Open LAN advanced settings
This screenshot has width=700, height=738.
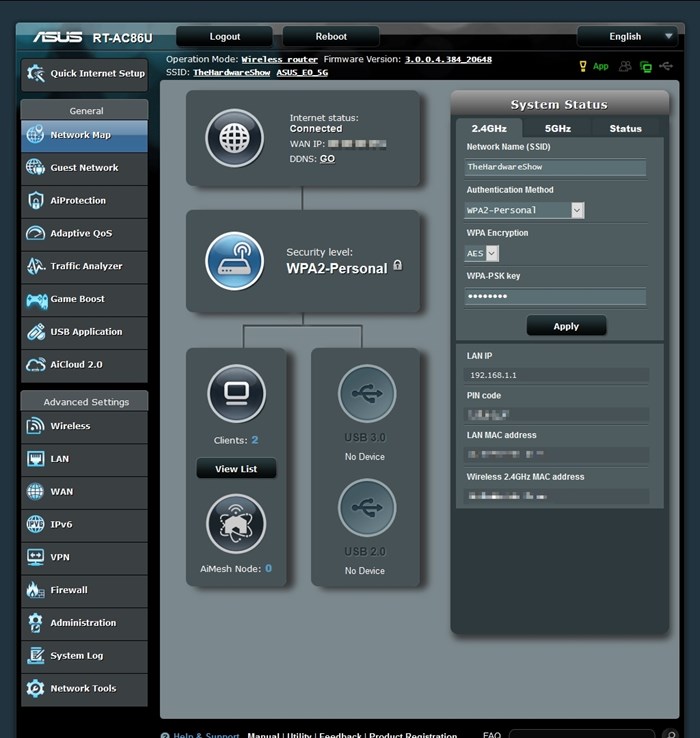click(84, 459)
